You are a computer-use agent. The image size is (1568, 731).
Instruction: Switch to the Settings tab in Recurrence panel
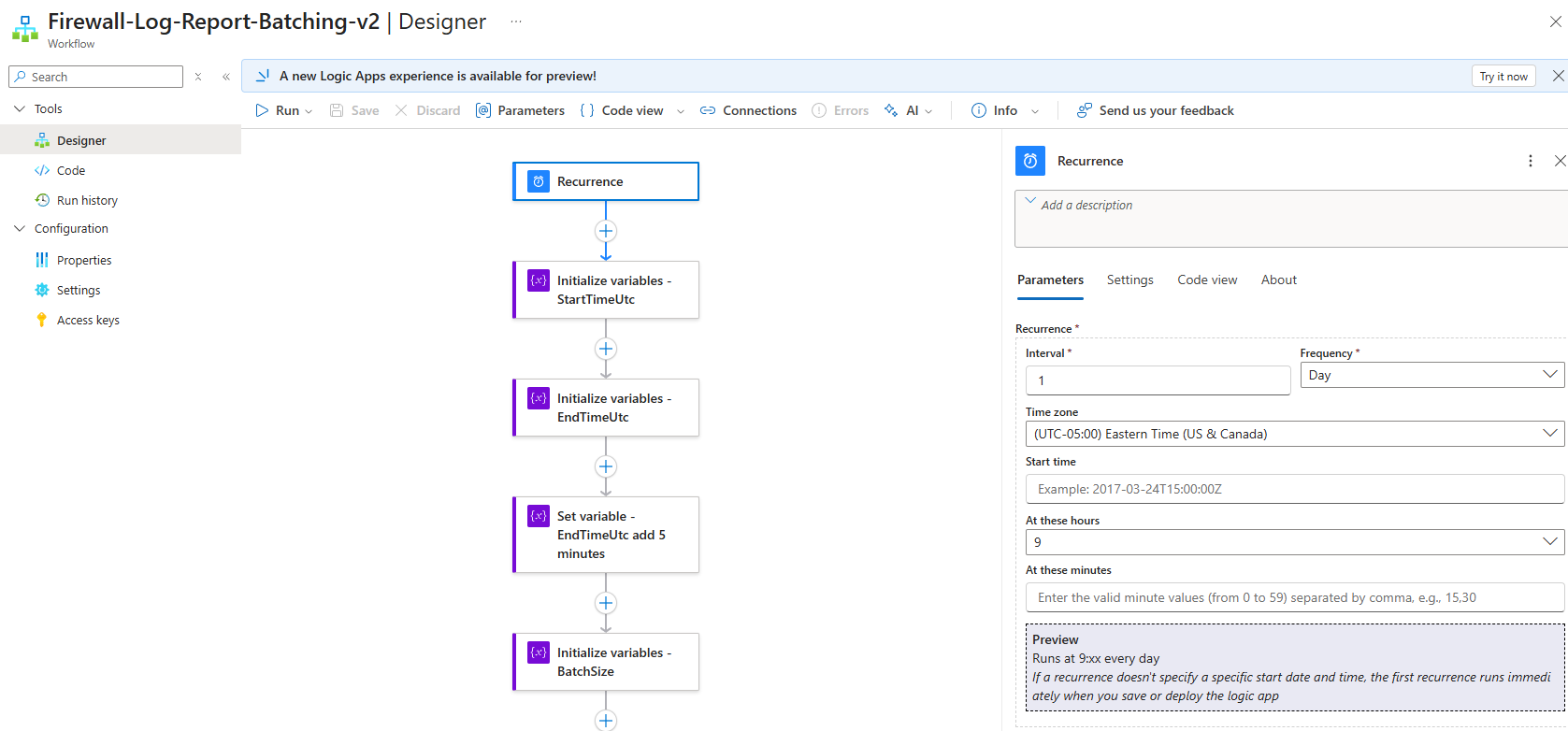pyautogui.click(x=1129, y=279)
